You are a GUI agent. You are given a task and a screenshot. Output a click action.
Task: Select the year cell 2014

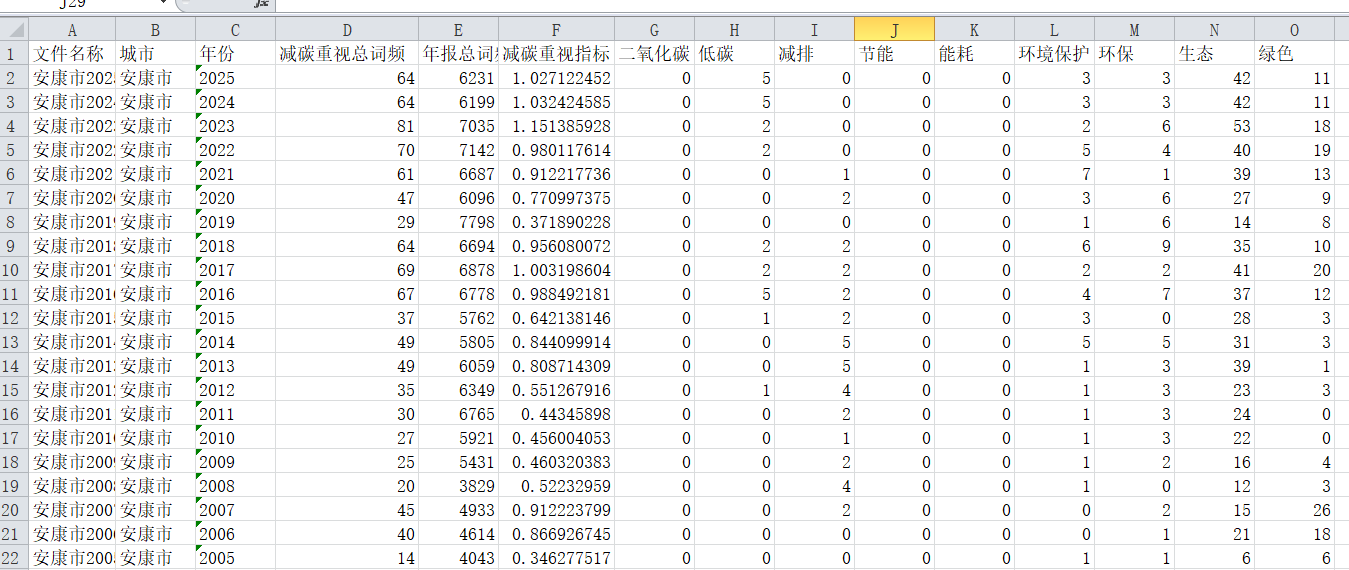click(235, 342)
